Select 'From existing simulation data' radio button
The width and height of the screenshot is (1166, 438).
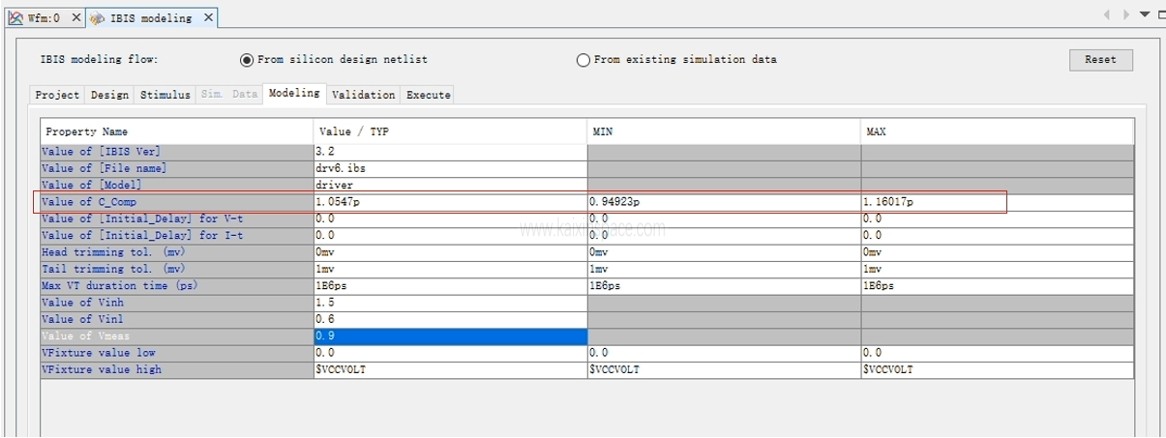pos(583,60)
